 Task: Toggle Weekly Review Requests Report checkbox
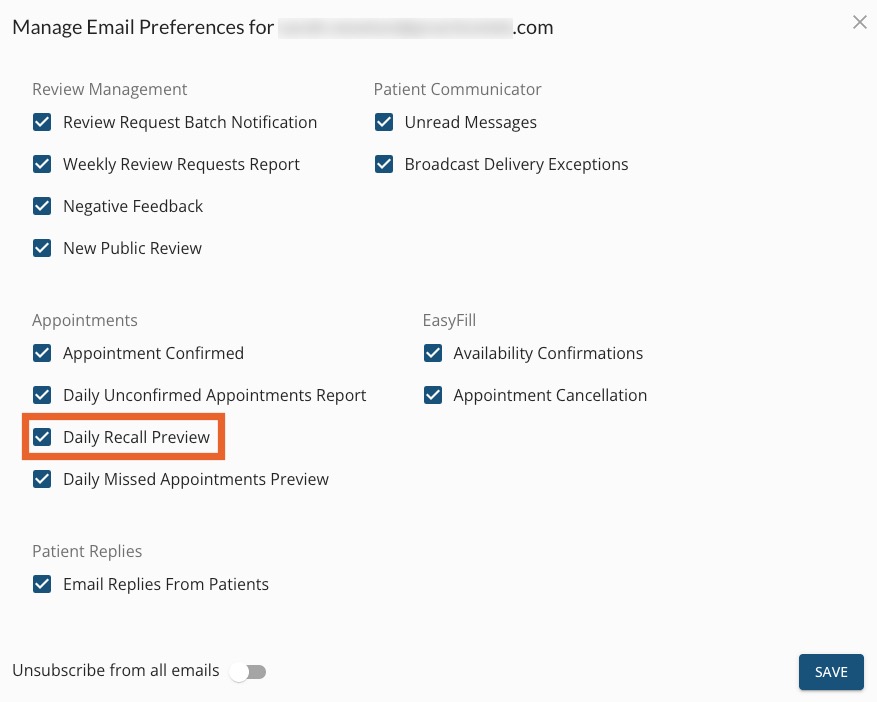(x=42, y=164)
